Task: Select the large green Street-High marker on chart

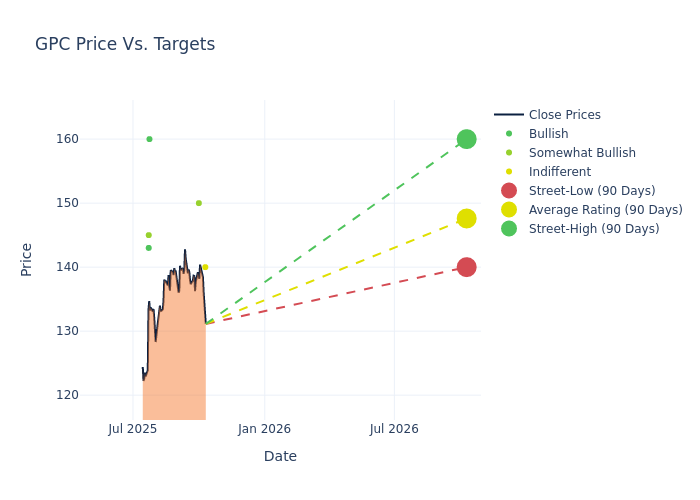Action: (466, 139)
